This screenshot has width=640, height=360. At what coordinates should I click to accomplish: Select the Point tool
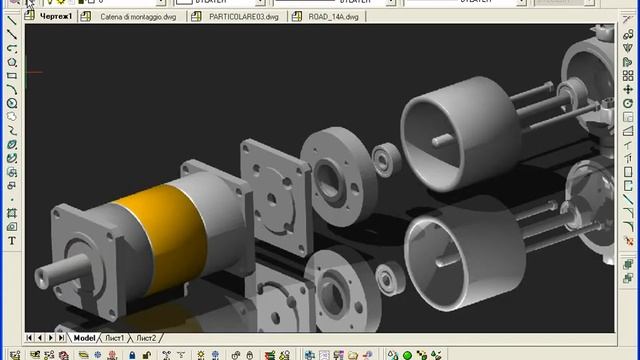pos(12,200)
